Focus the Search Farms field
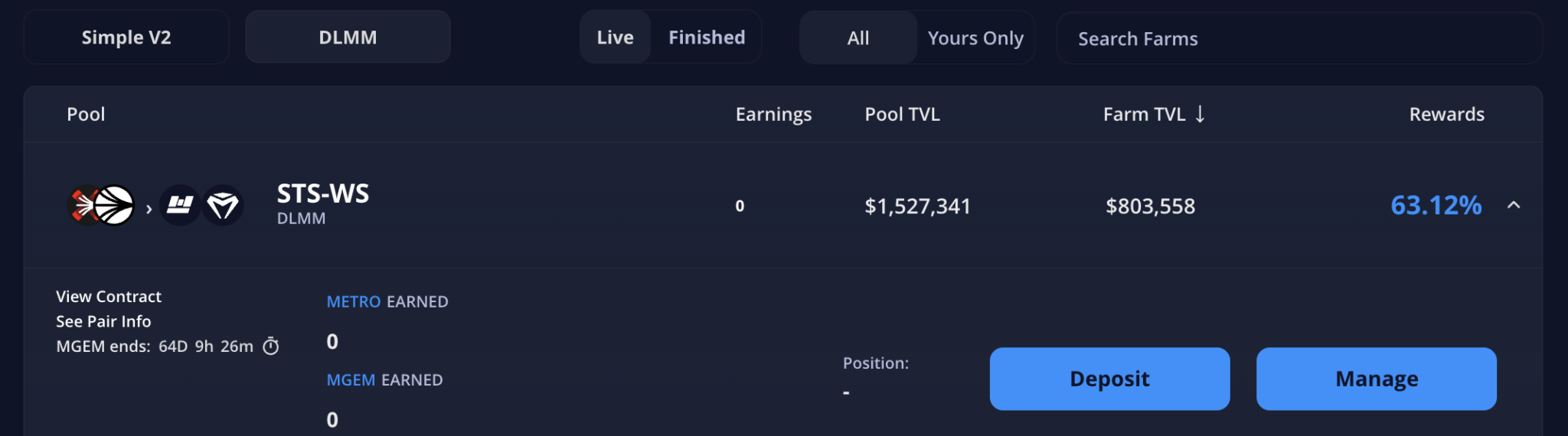Image resolution: width=1568 pixels, height=436 pixels. coord(1298,38)
